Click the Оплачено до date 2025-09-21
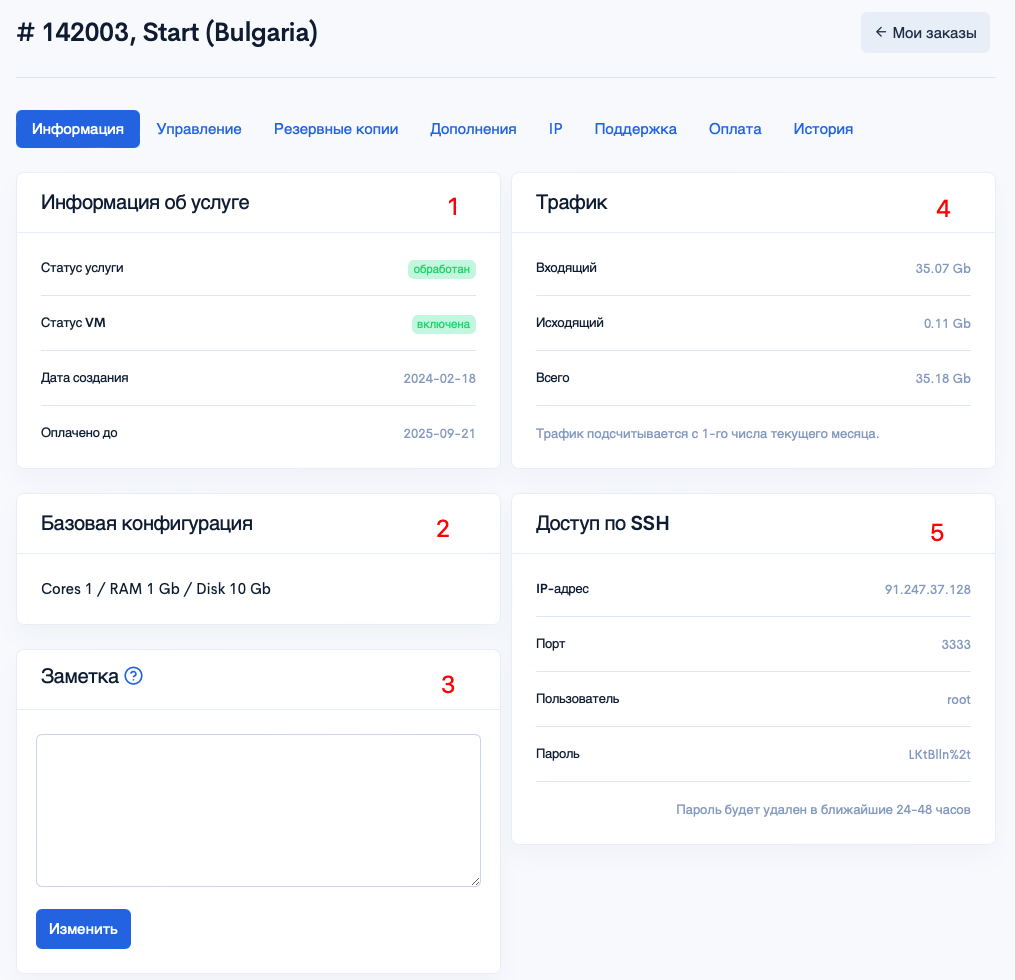The image size is (1015, 980). pos(440,433)
